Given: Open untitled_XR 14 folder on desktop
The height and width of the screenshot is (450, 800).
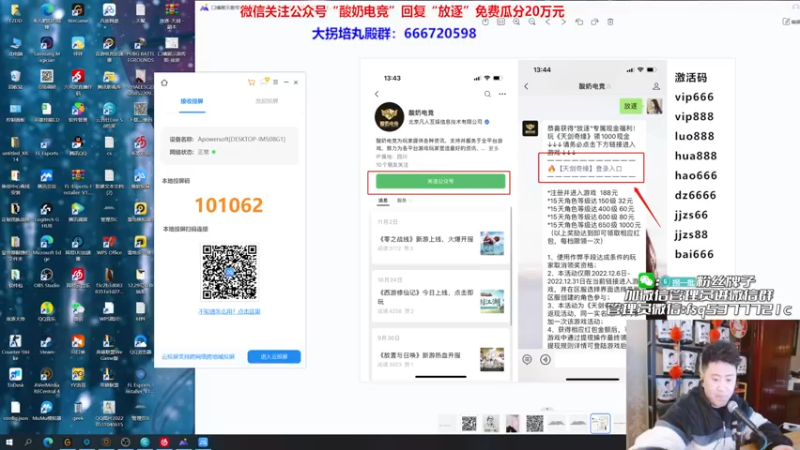Looking at the screenshot, I should (x=15, y=148).
